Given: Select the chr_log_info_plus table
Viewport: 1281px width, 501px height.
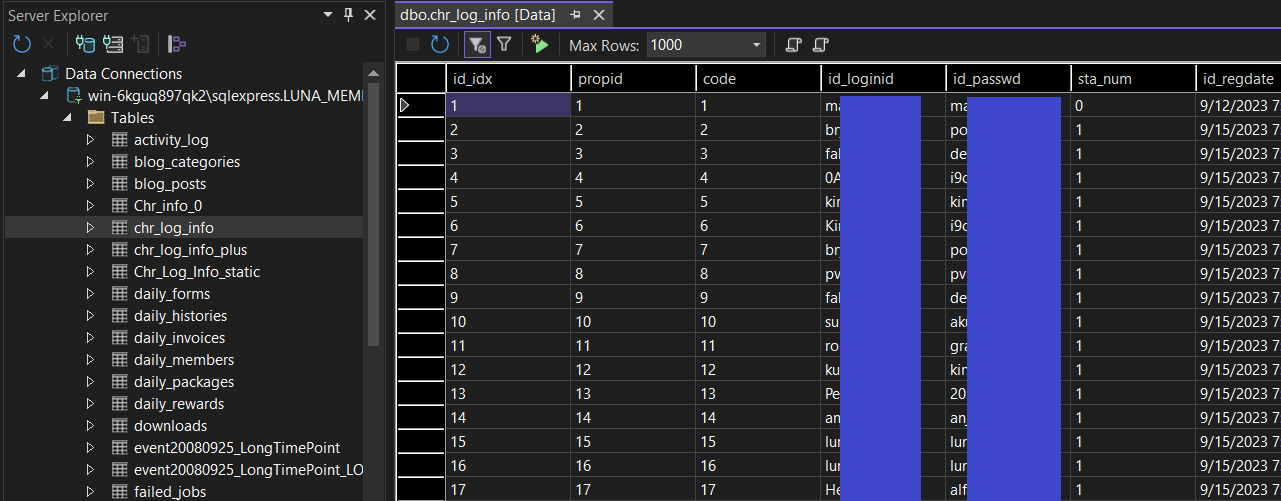Looking at the screenshot, I should click(191, 250).
